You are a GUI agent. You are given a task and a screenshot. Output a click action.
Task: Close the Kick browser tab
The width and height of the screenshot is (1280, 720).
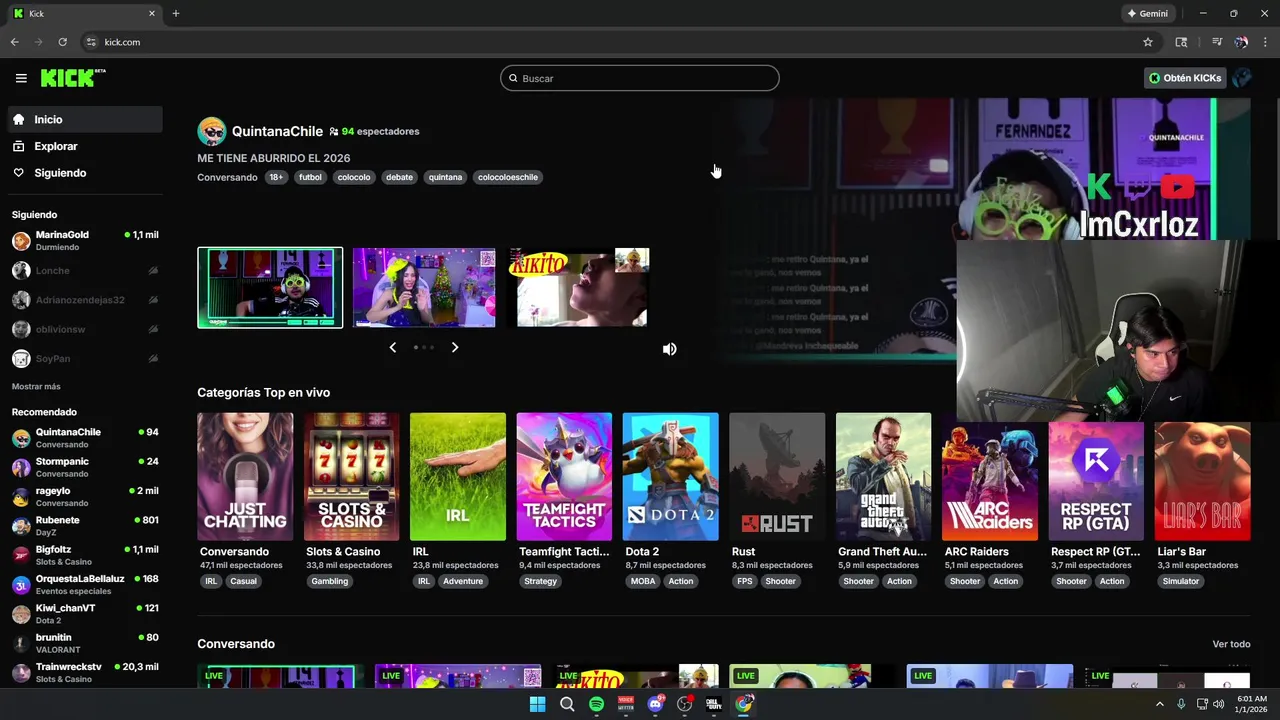pyautogui.click(x=152, y=13)
